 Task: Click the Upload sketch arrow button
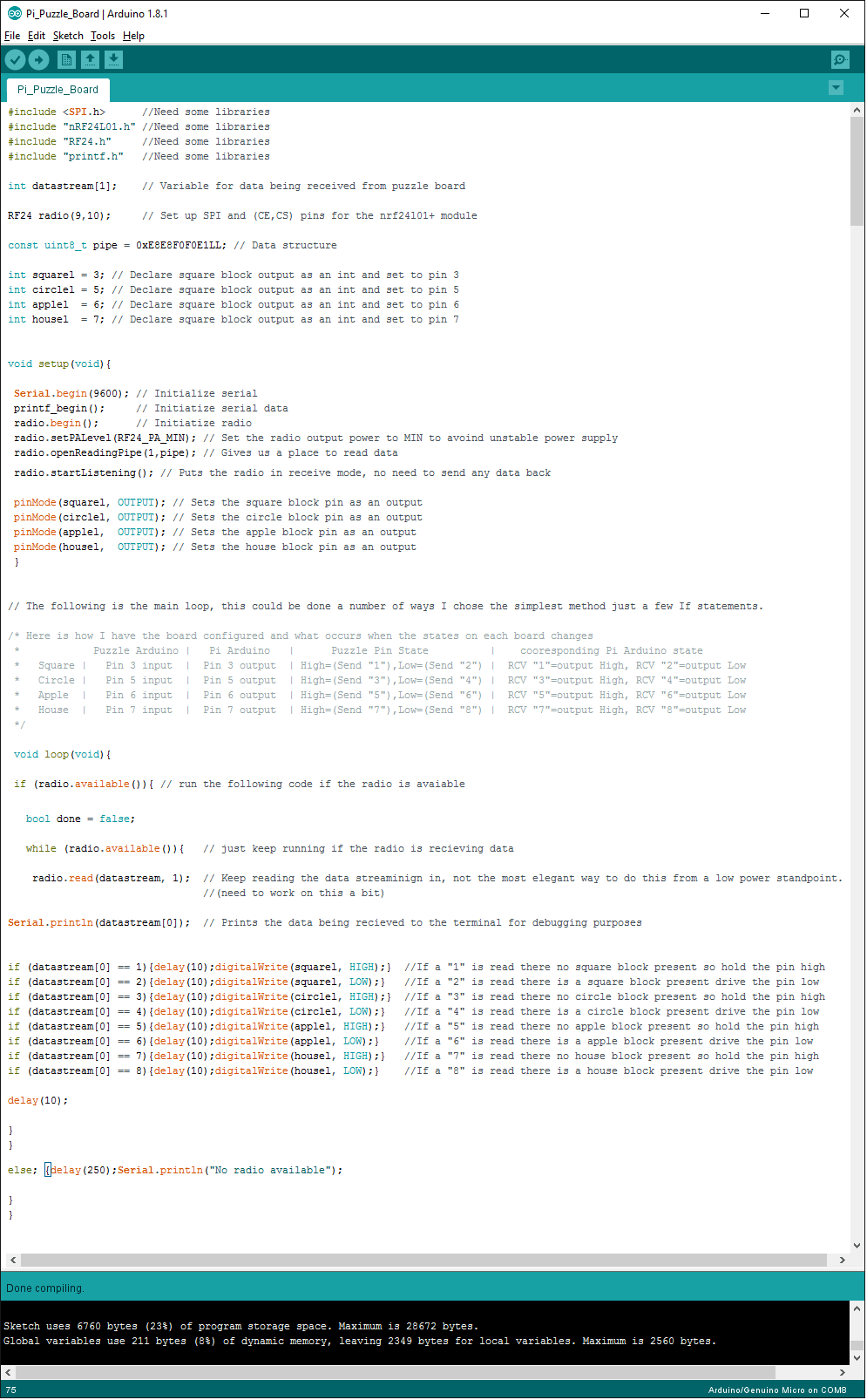pyautogui.click(x=39, y=59)
